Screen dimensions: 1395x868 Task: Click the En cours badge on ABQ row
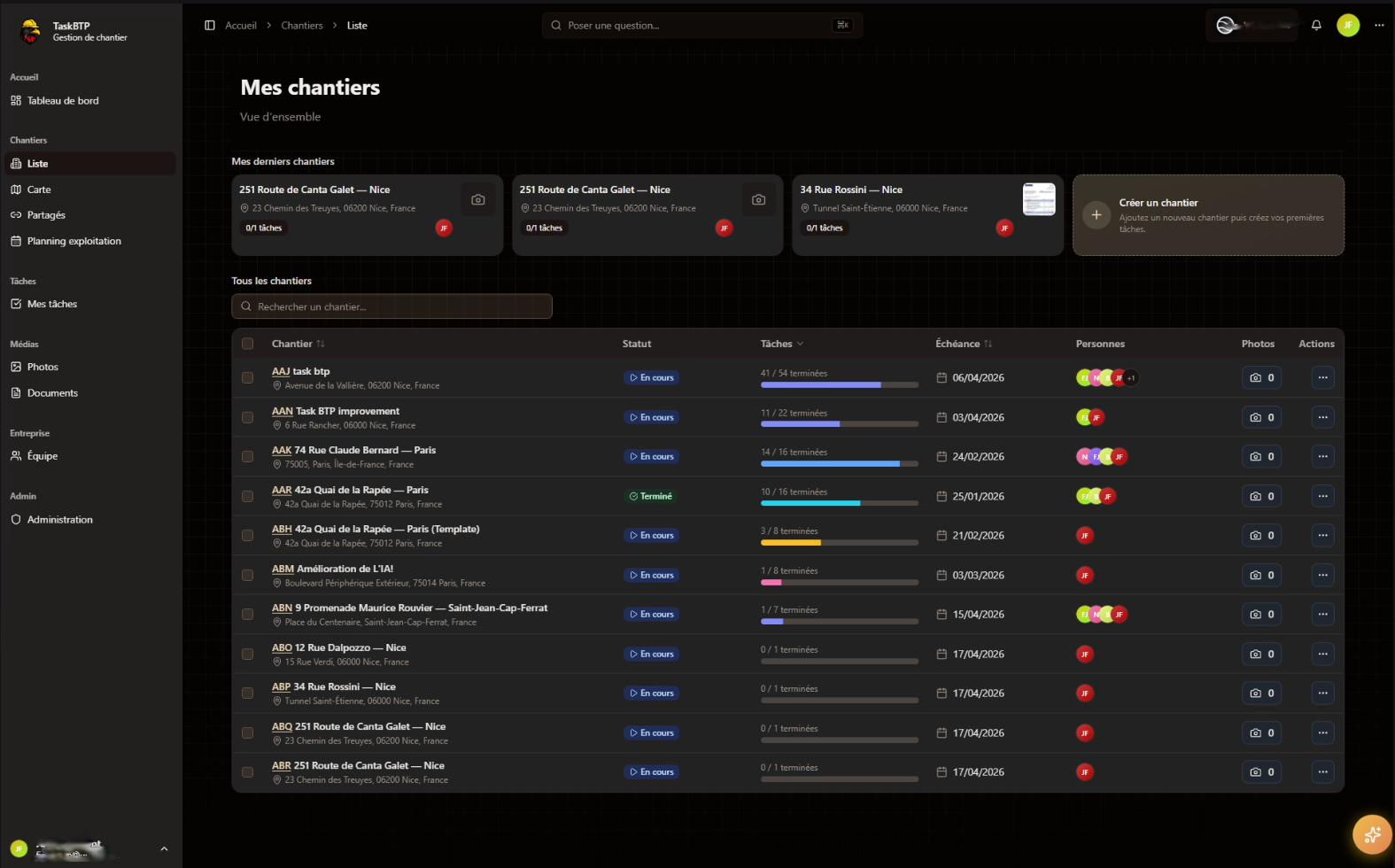click(652, 732)
